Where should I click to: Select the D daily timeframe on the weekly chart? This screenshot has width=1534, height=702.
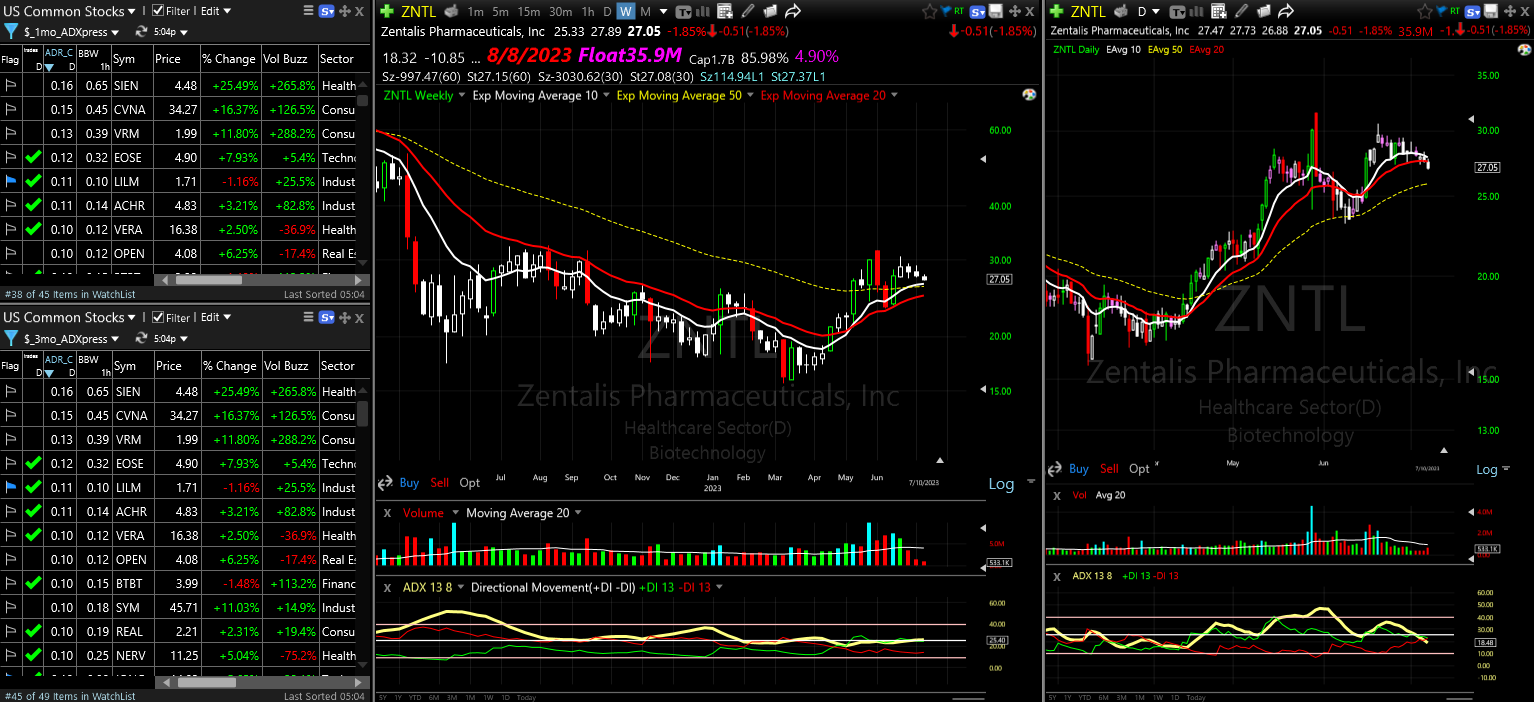point(606,11)
